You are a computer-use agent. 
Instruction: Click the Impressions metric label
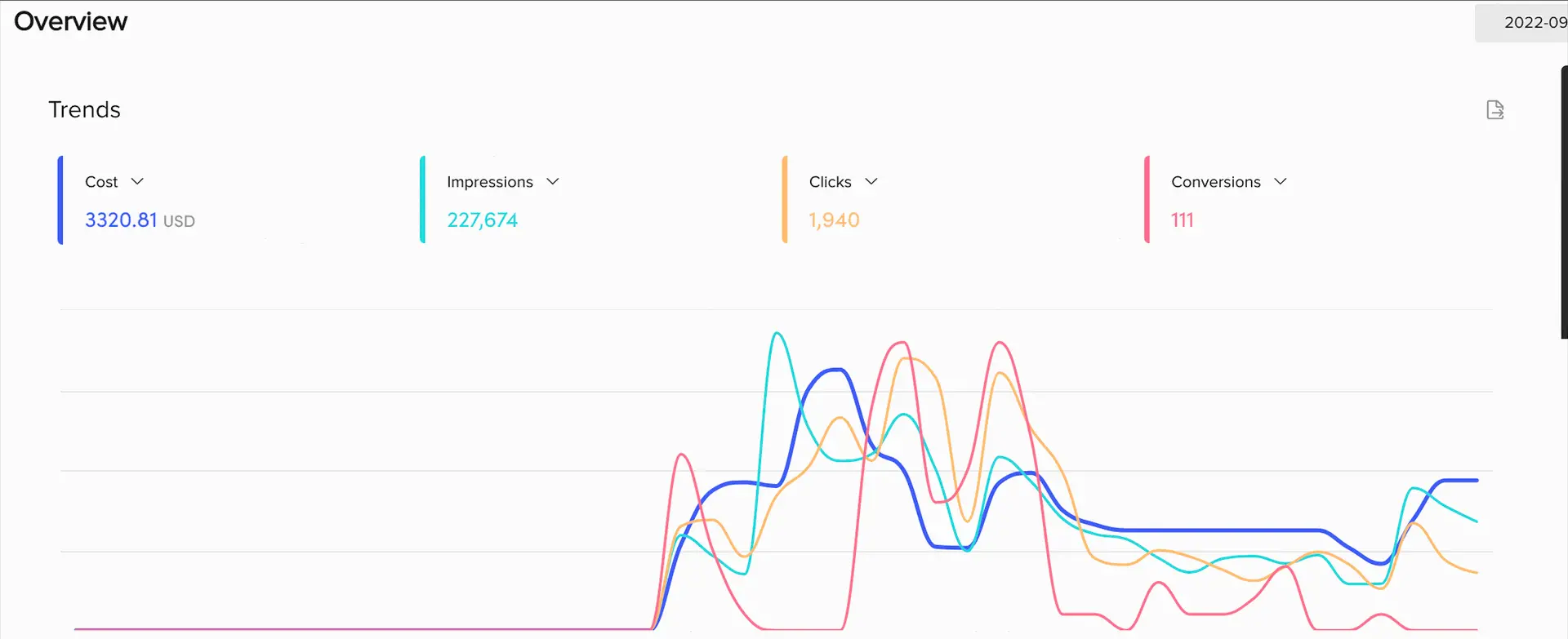(x=489, y=182)
